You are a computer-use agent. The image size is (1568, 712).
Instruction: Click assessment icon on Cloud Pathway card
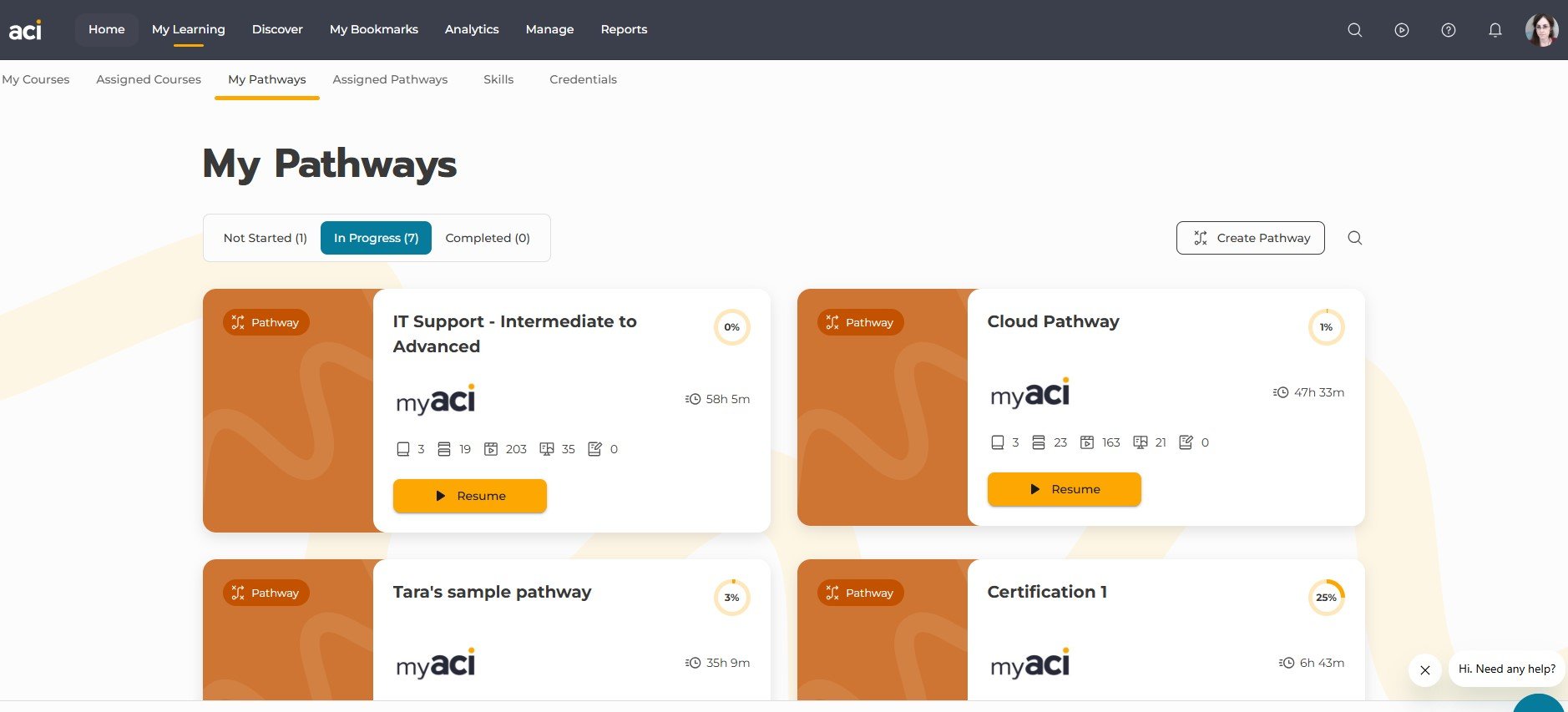(1186, 442)
